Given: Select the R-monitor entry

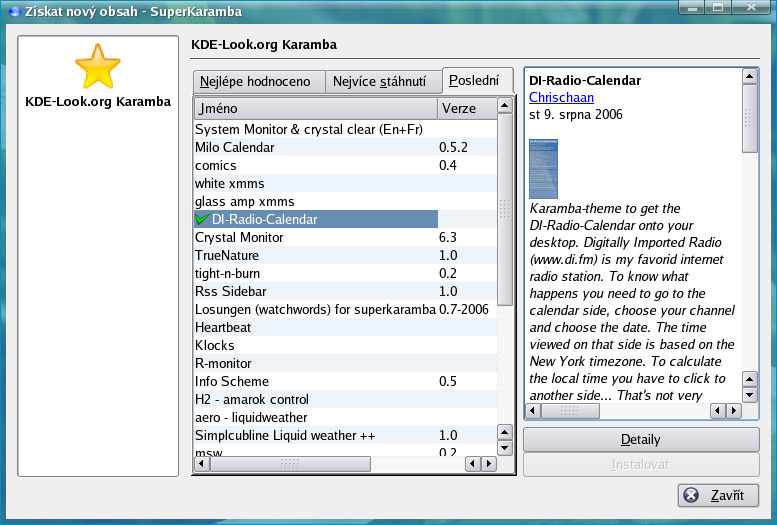Looking at the screenshot, I should pyautogui.click(x=345, y=363).
